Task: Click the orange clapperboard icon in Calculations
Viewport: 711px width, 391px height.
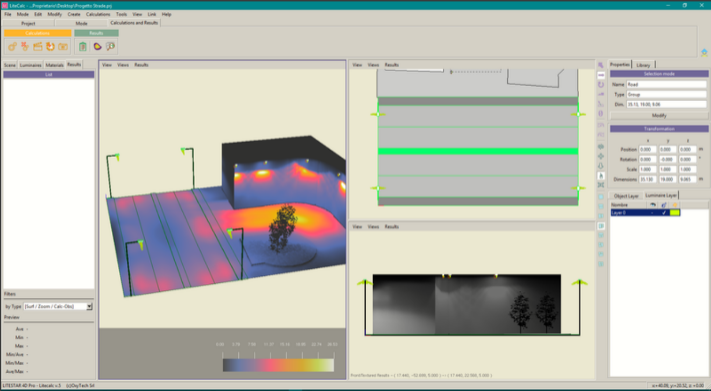Action: click(38, 46)
